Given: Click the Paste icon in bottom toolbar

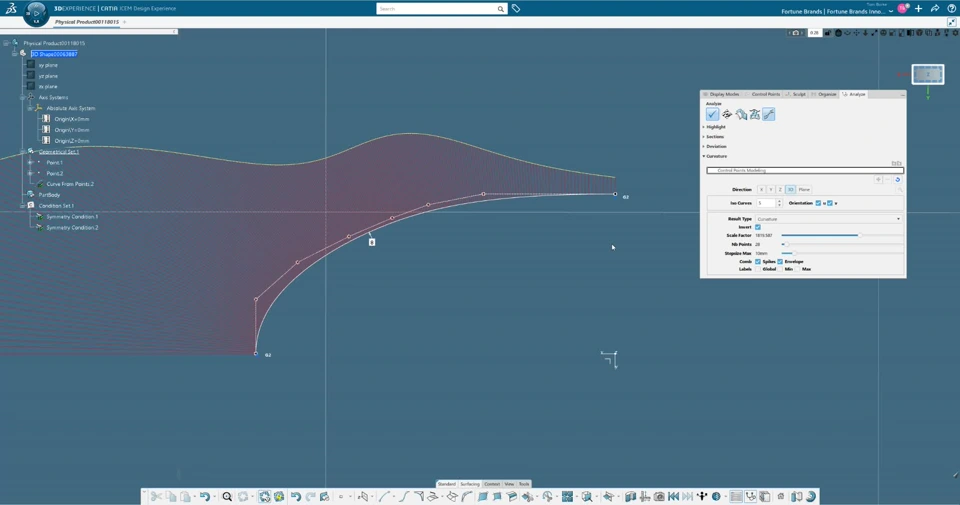Looking at the screenshot, I should pyautogui.click(x=185, y=496).
